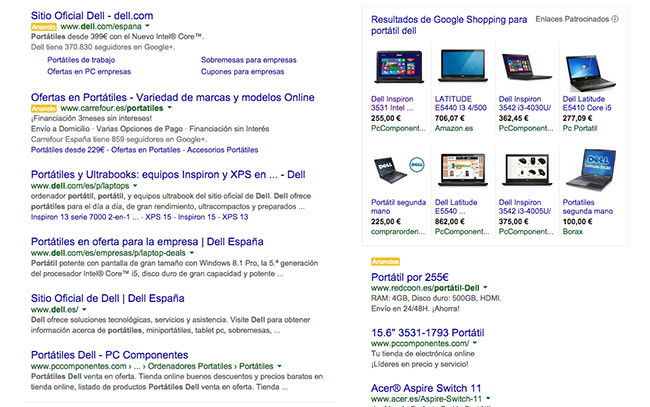Click the '277,09 €' price
The image size is (650, 407).
click(x=577, y=118)
